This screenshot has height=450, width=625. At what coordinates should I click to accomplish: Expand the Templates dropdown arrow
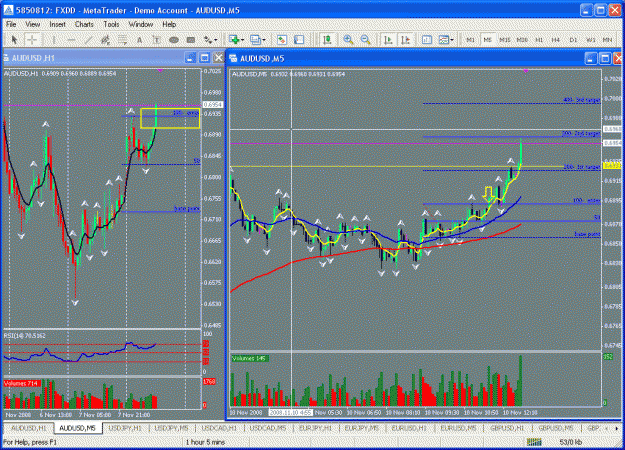click(x=452, y=40)
